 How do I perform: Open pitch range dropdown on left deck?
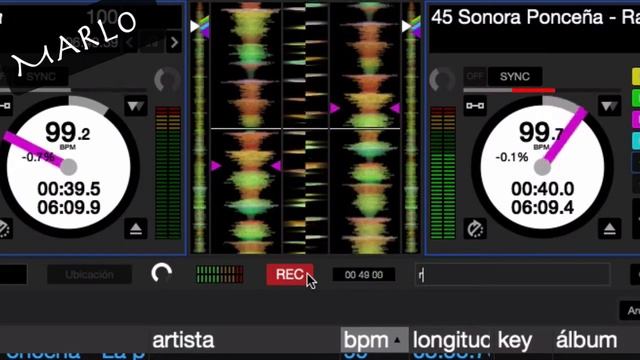[136, 106]
